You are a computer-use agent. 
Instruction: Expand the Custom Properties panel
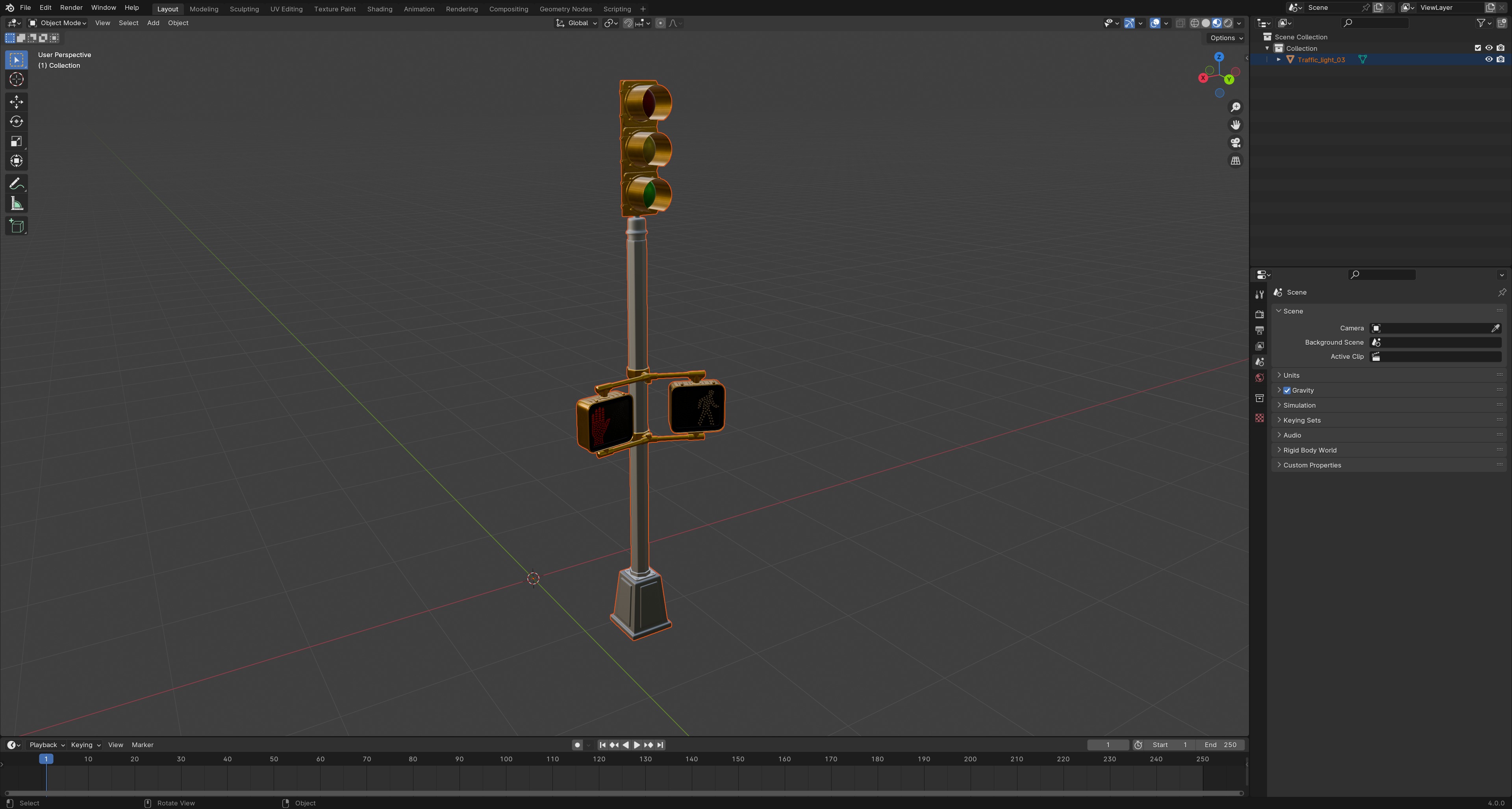click(x=1312, y=465)
